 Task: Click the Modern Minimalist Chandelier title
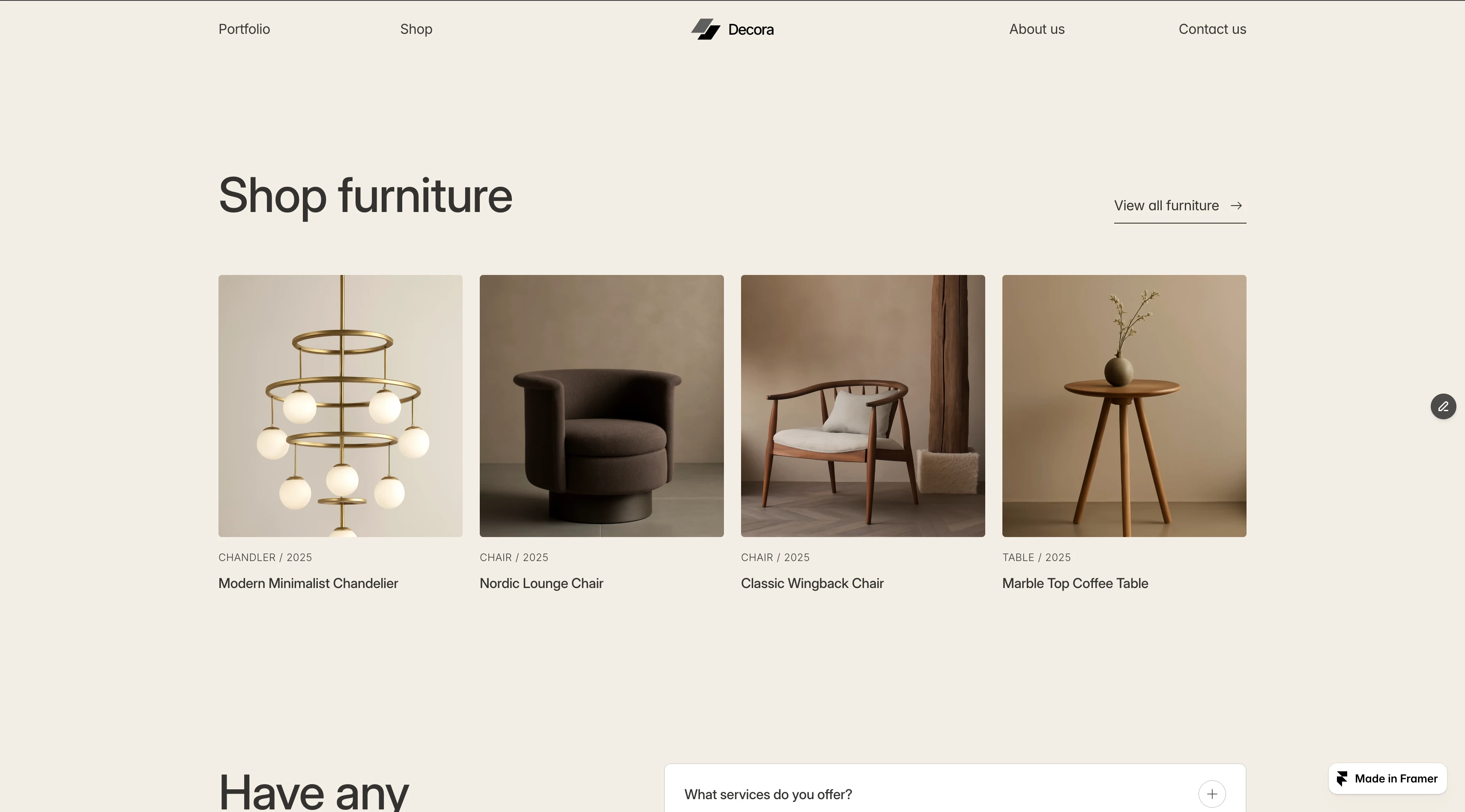[x=308, y=583]
